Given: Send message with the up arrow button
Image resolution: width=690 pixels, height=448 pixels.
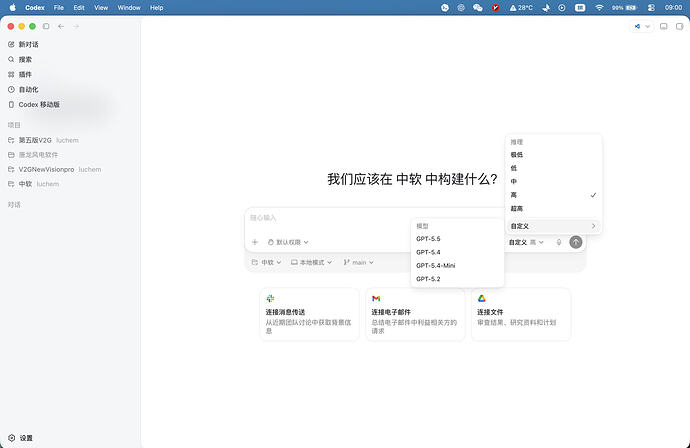Looking at the screenshot, I should point(576,242).
